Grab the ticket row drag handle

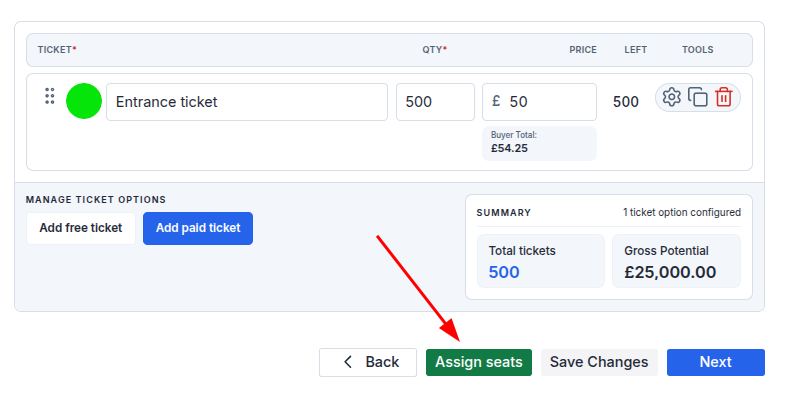click(50, 96)
